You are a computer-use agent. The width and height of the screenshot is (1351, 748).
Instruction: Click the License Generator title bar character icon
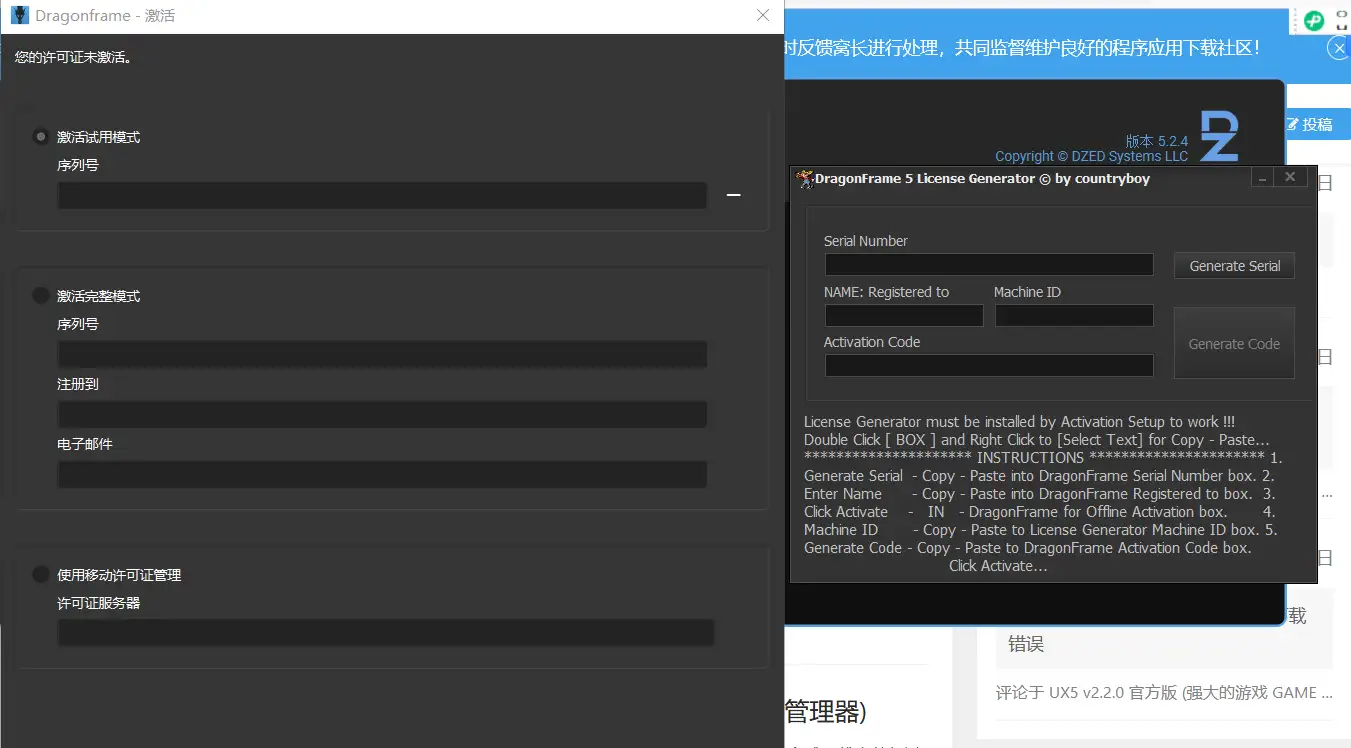tap(804, 179)
